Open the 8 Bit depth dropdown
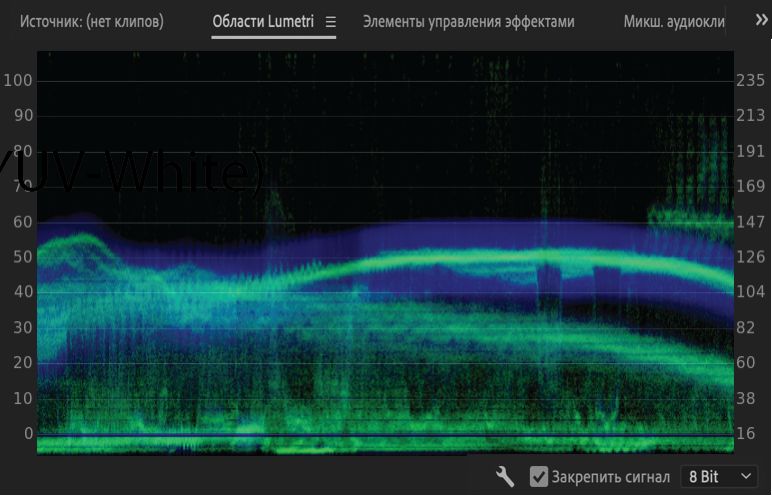The height and width of the screenshot is (497, 772). (719, 477)
